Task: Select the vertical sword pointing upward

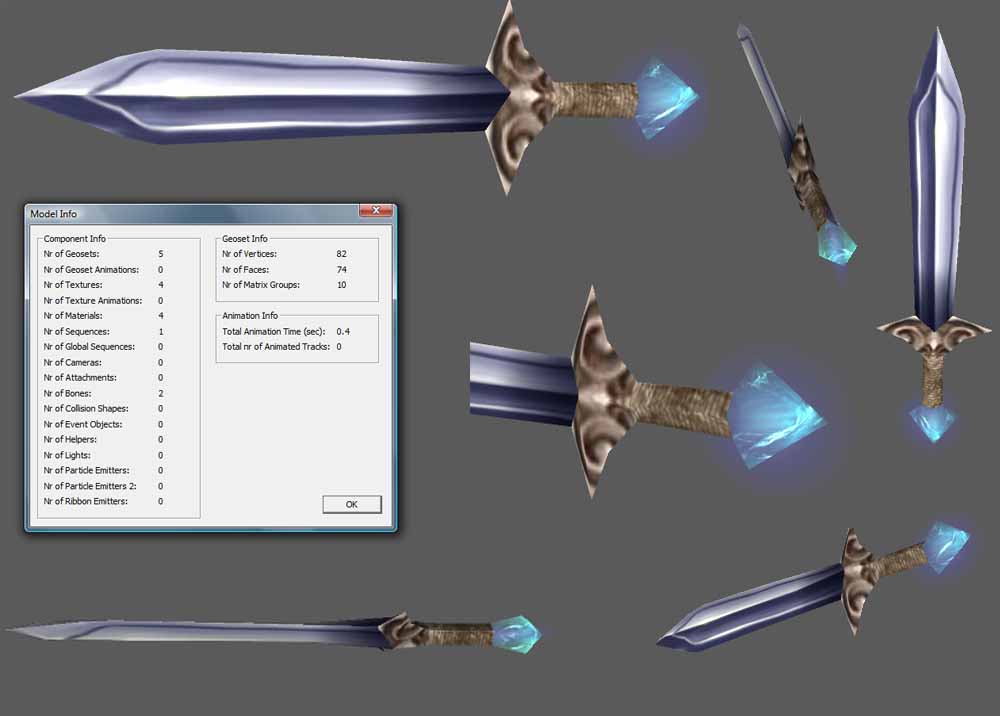Action: click(934, 236)
